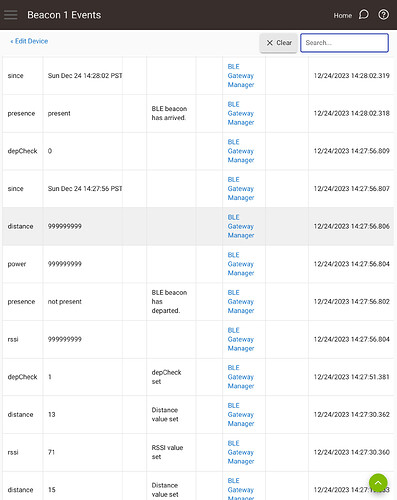Screen dimensions: 397x500
Task: Go to the Home menu item
Action: (x=343, y=15)
